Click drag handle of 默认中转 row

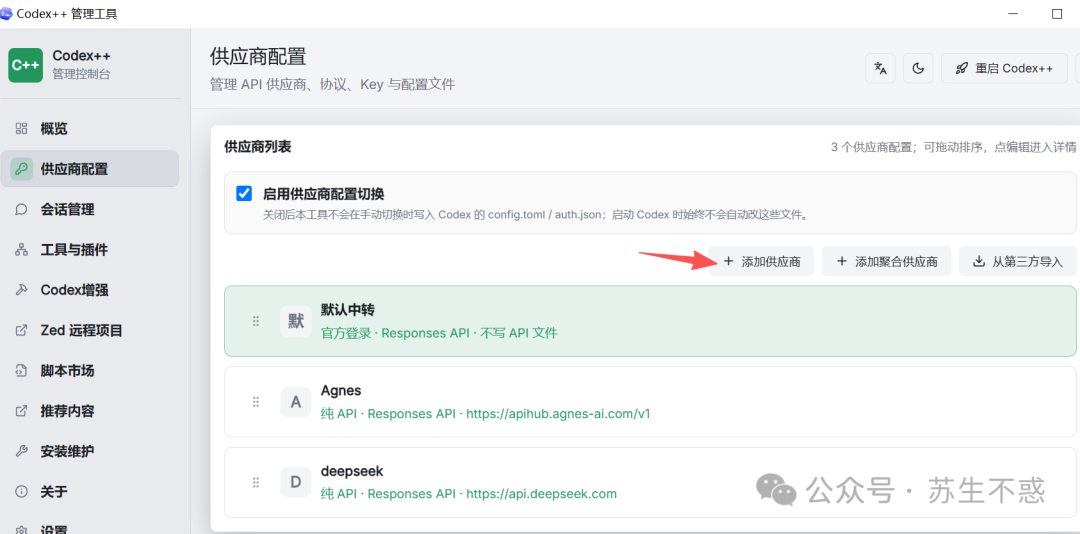[256, 321]
